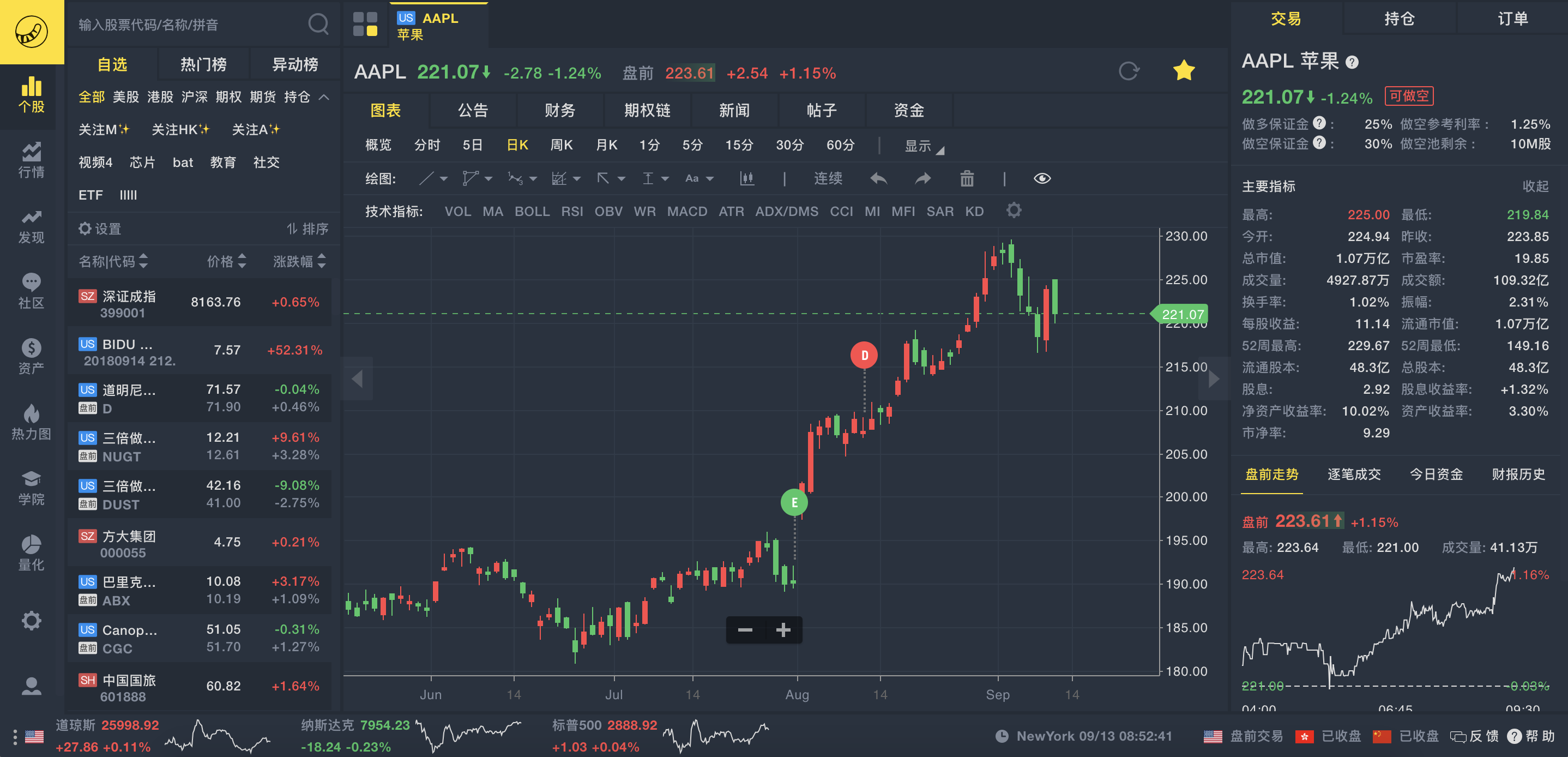Open the 资产 assets sidebar icon
1568x757 pixels.
(31, 356)
